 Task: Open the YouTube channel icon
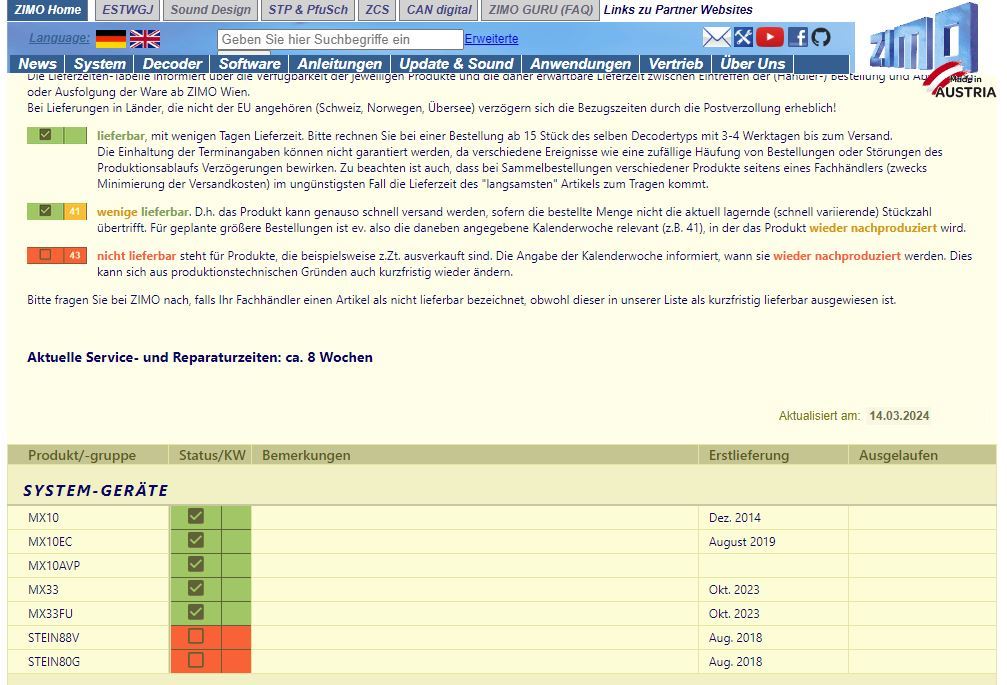click(769, 37)
